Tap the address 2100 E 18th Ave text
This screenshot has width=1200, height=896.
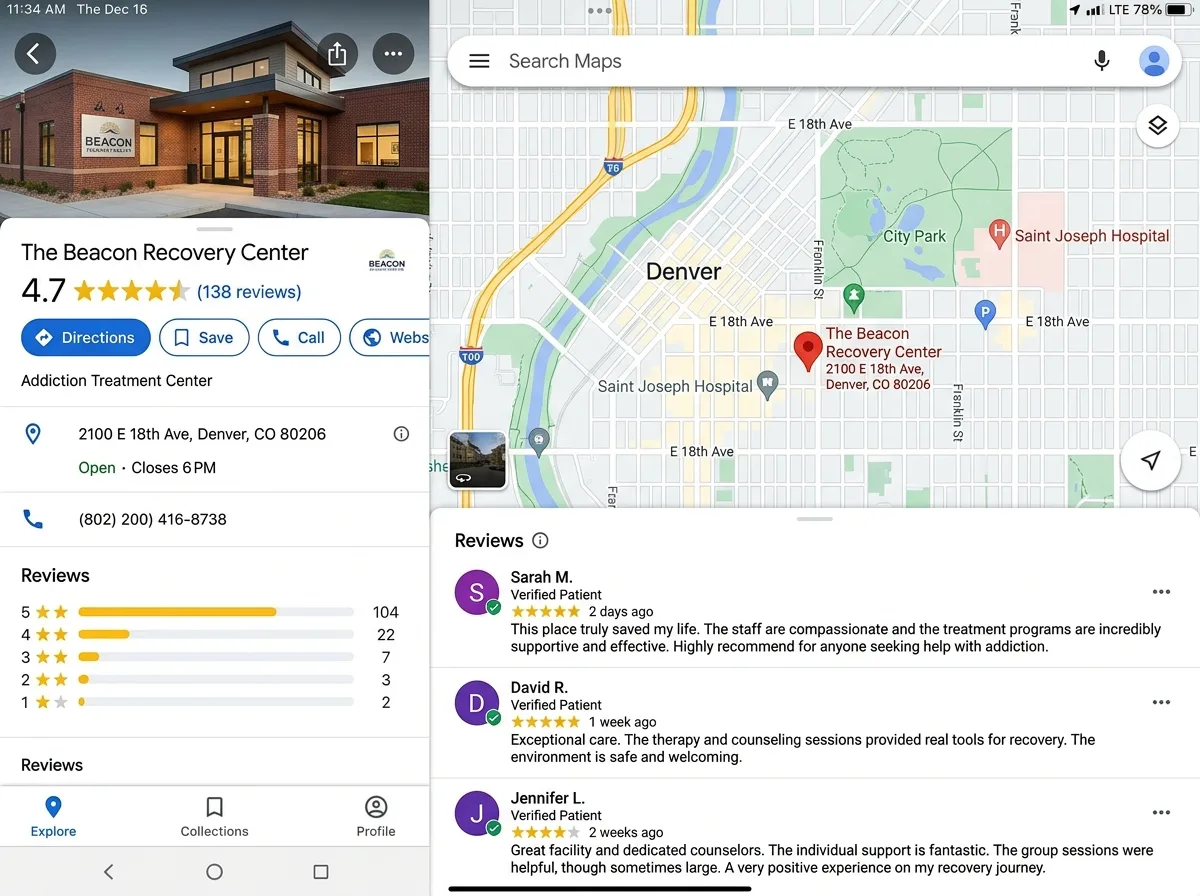point(202,434)
